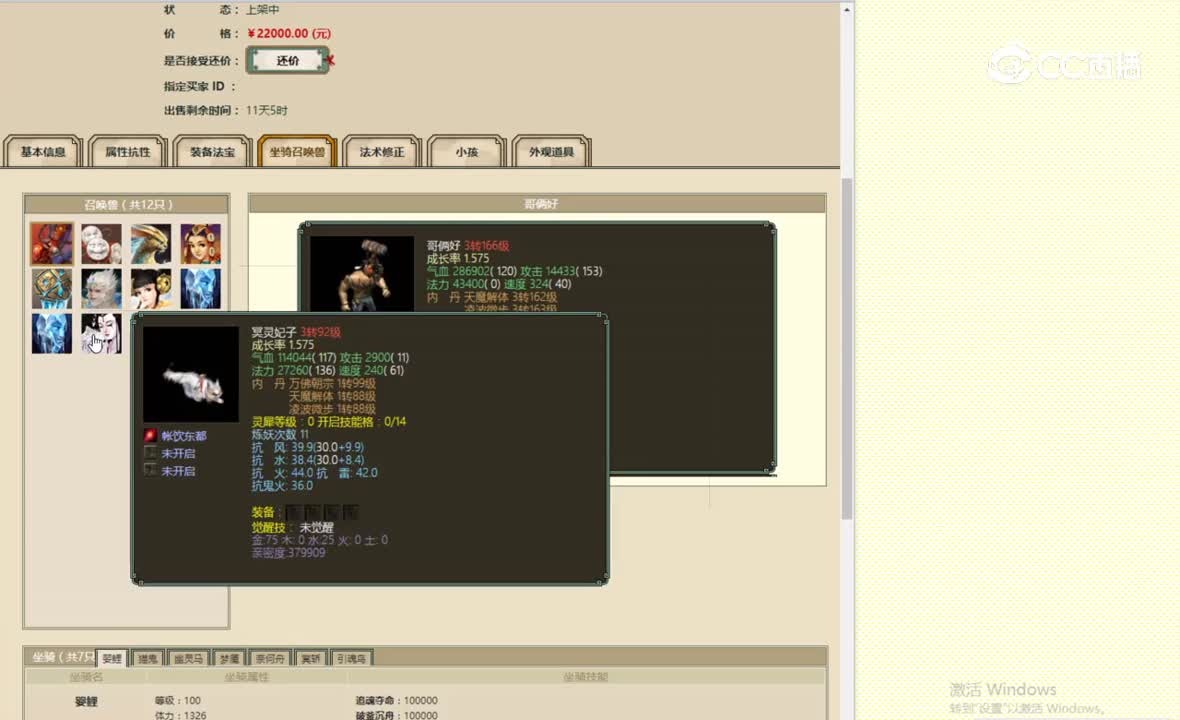The width and height of the screenshot is (1180, 720).
Task: Select the coin-haired girl summon icon
Action: [201, 244]
